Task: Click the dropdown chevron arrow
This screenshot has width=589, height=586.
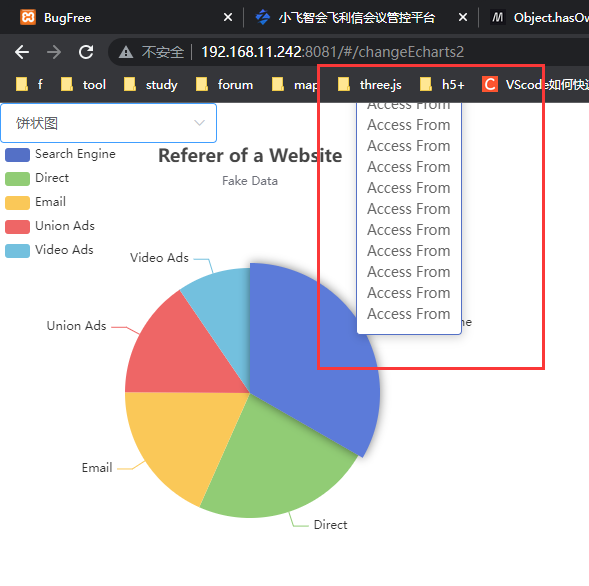Action: 199,123
